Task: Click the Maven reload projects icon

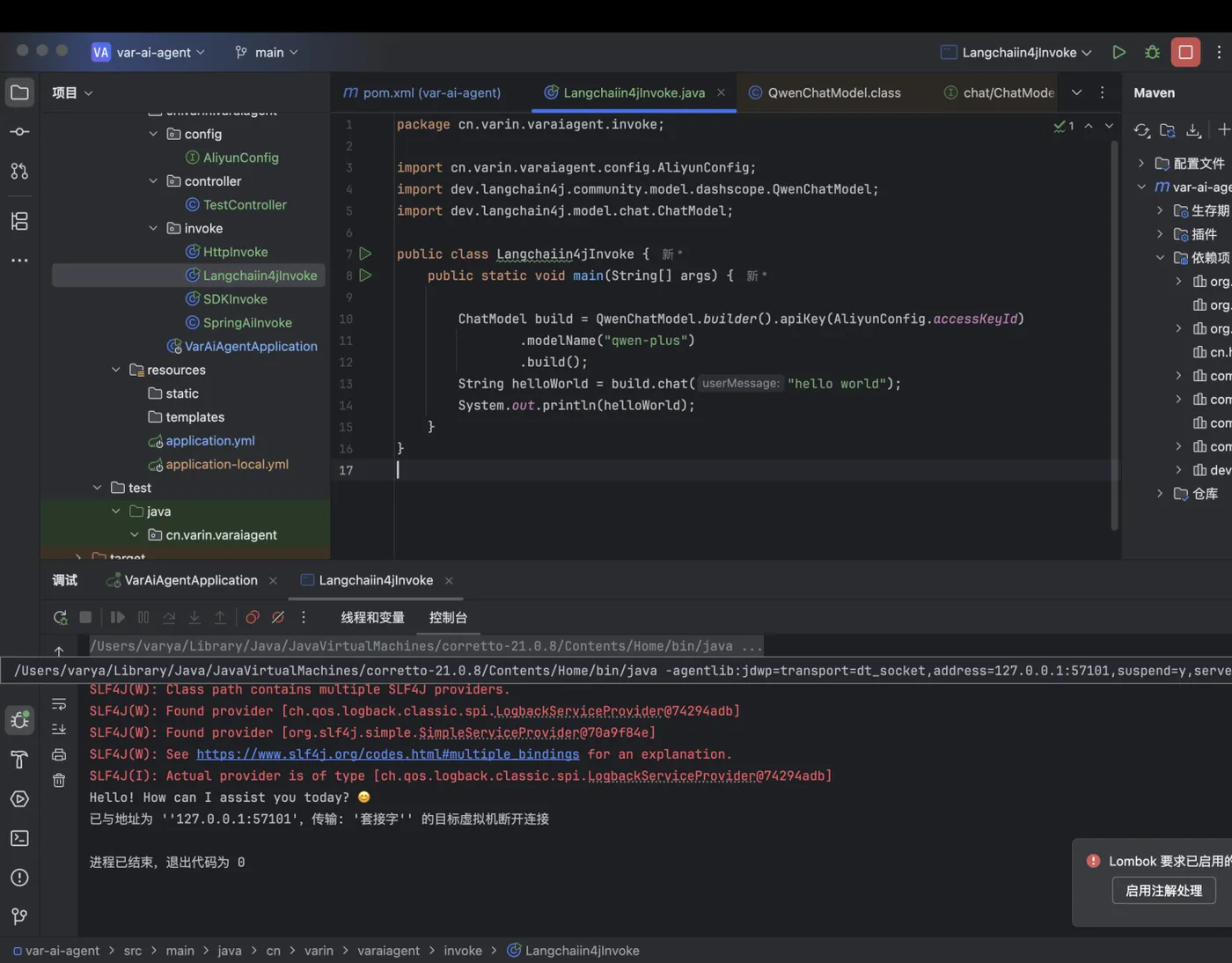Action: pos(1141,130)
